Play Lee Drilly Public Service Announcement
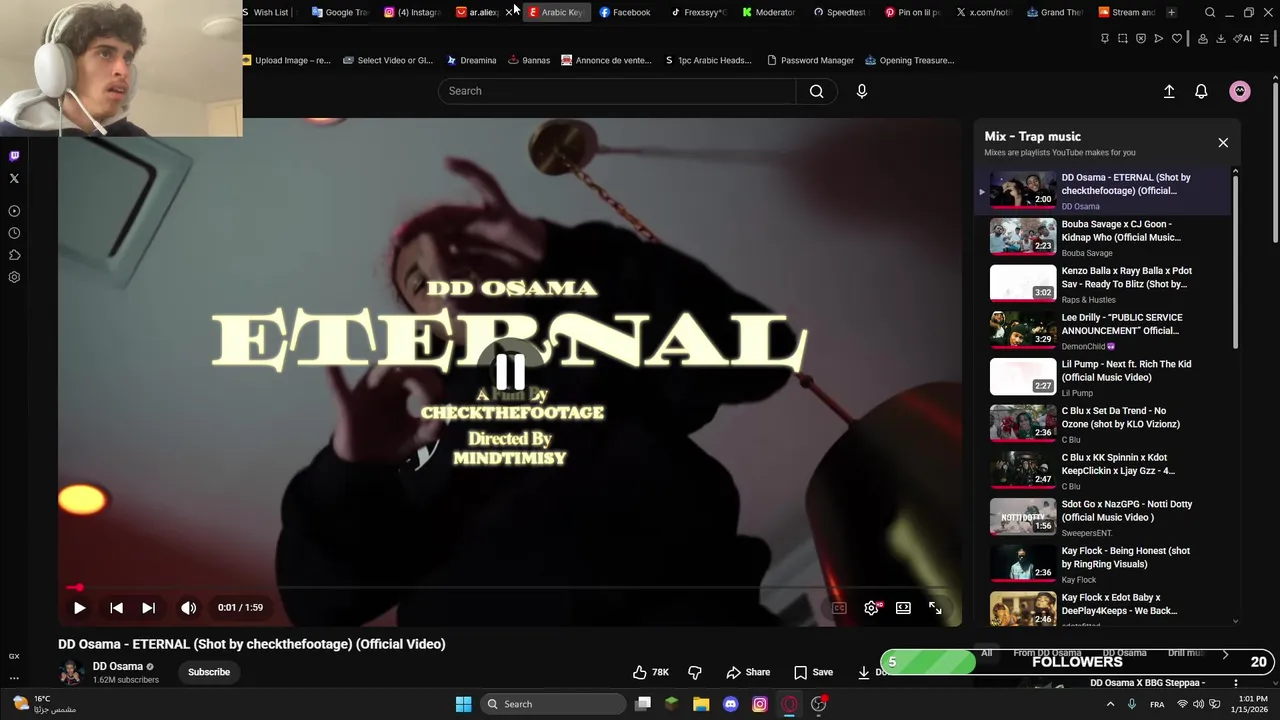This screenshot has height=720, width=1280. click(1103, 330)
